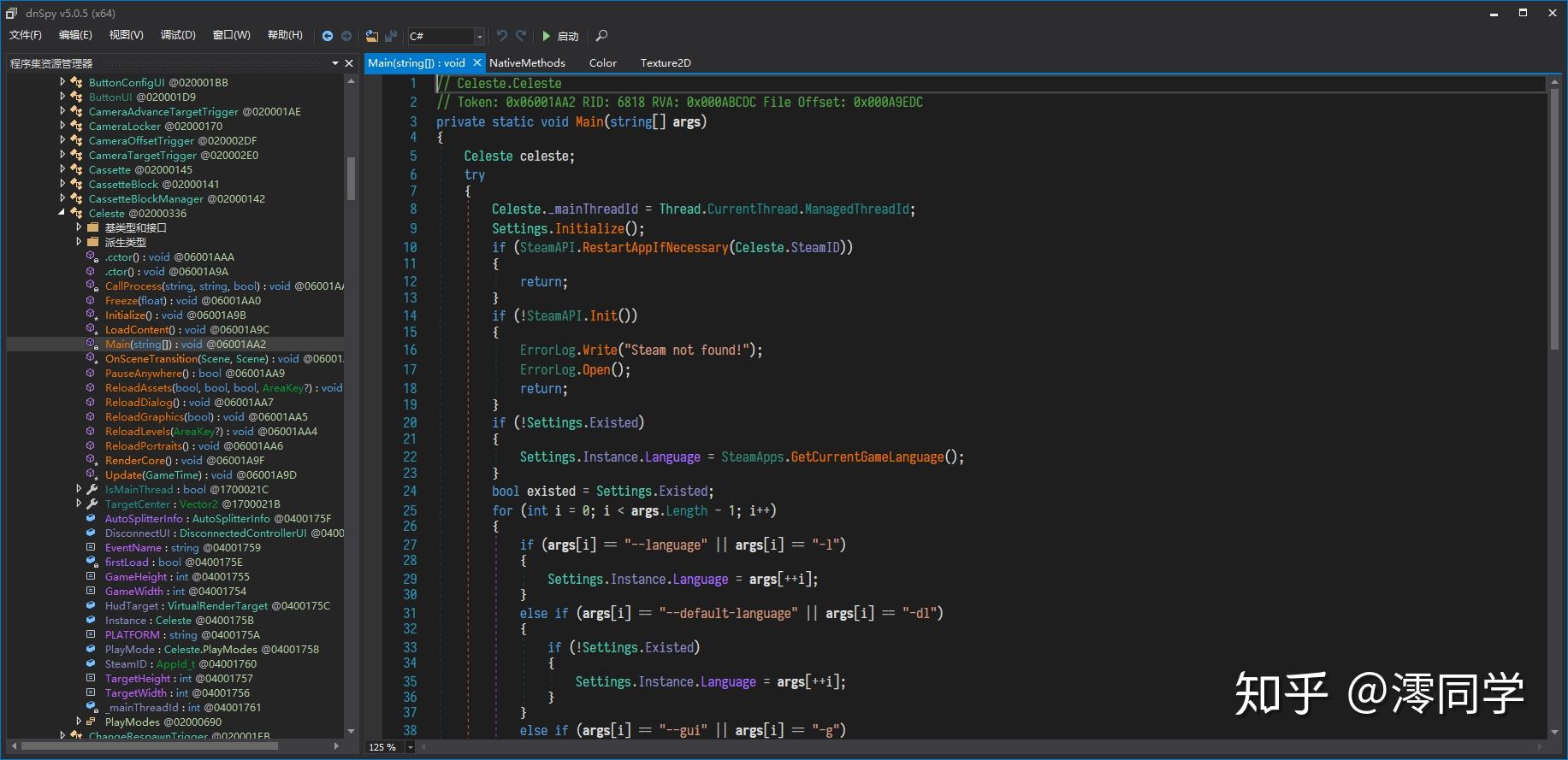The height and width of the screenshot is (760, 1568).
Task: Select the SteamID field
Action: coord(180,663)
